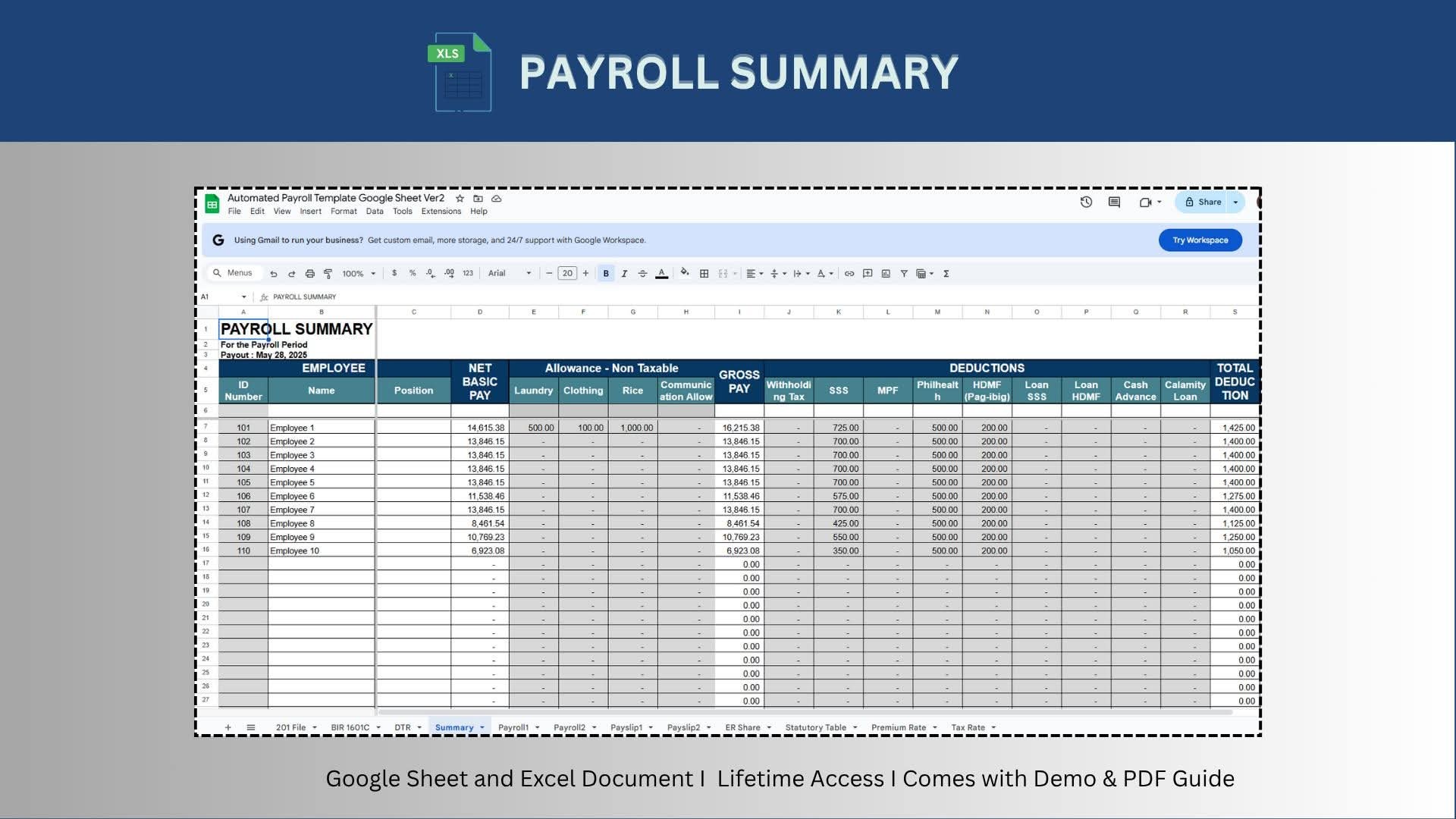Open version history clock icon
The image size is (1456, 819).
click(1086, 202)
